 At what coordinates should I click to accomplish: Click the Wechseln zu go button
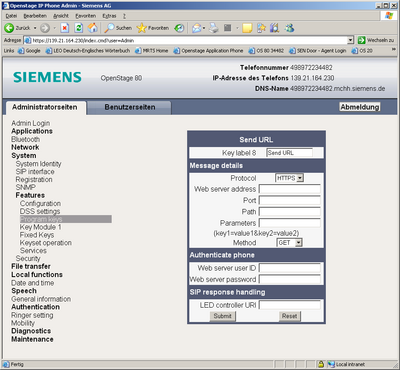376,40
